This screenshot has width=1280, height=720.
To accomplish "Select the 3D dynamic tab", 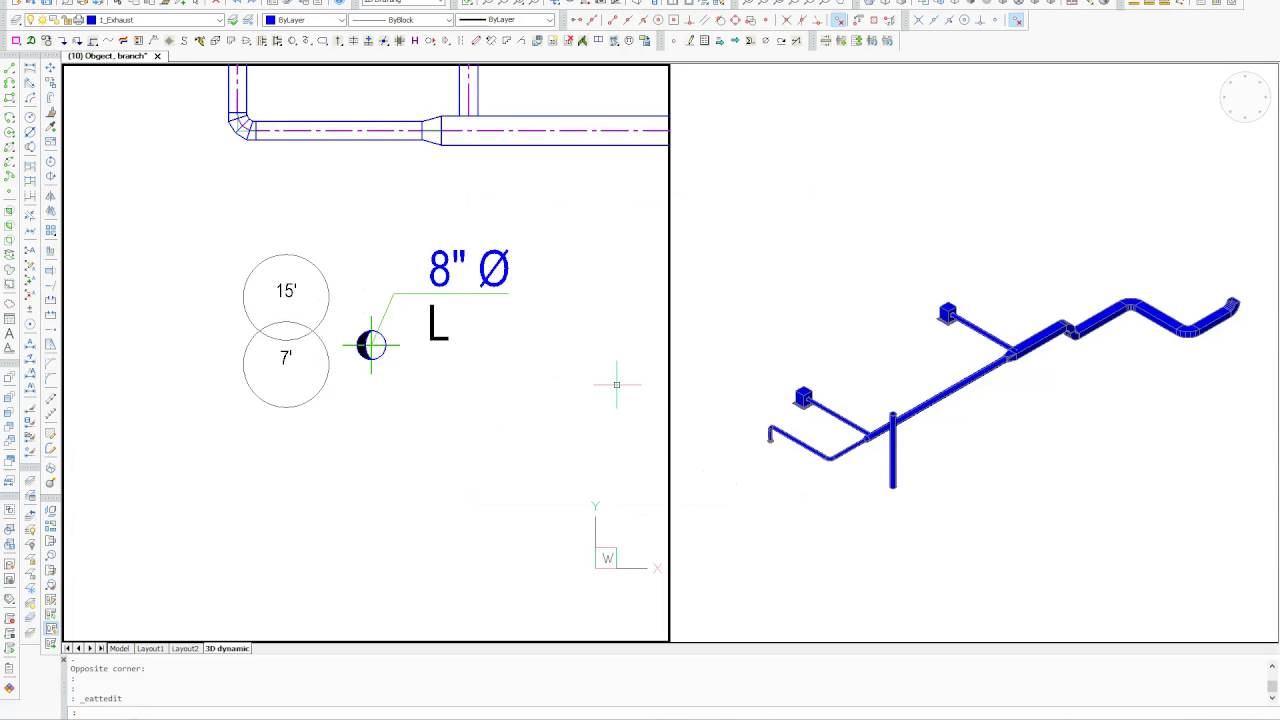I will pos(227,649).
